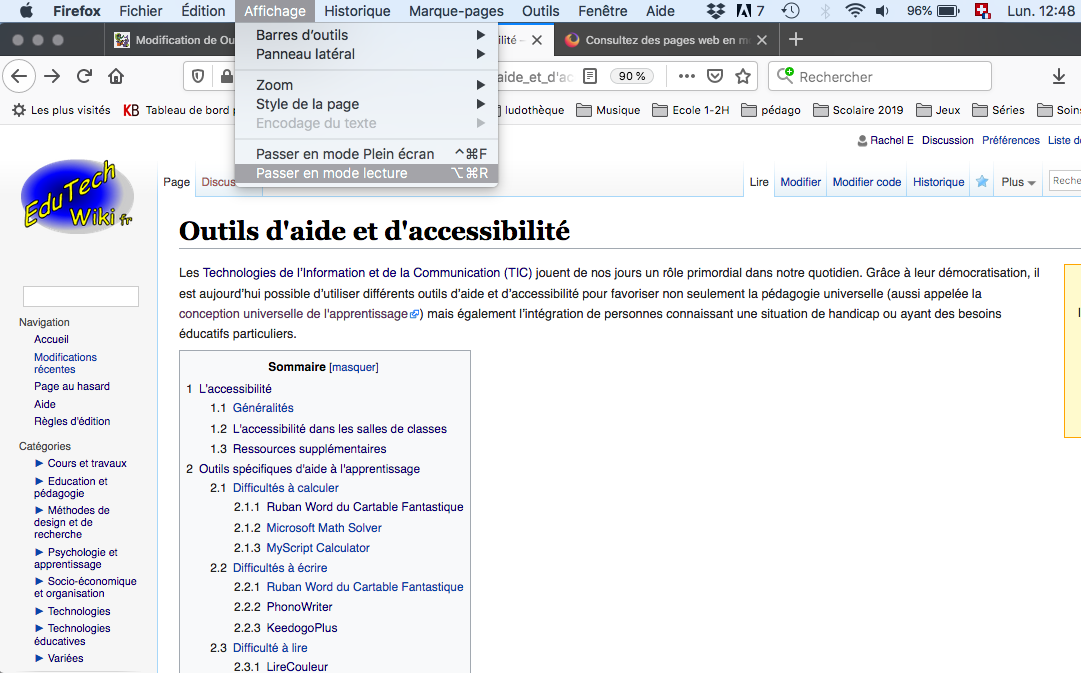Click the volume speaker icon
This screenshot has width=1081, height=673.
[x=882, y=11]
